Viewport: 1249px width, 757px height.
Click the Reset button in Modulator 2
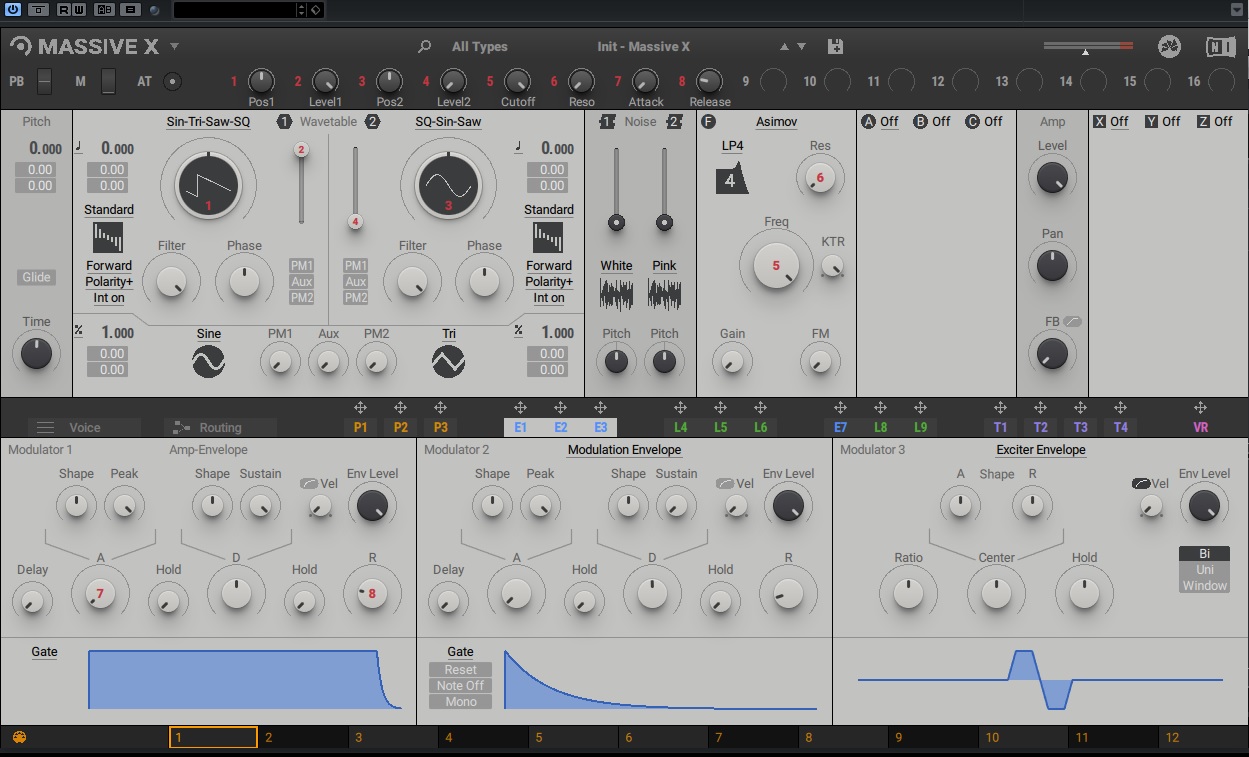coord(461,670)
